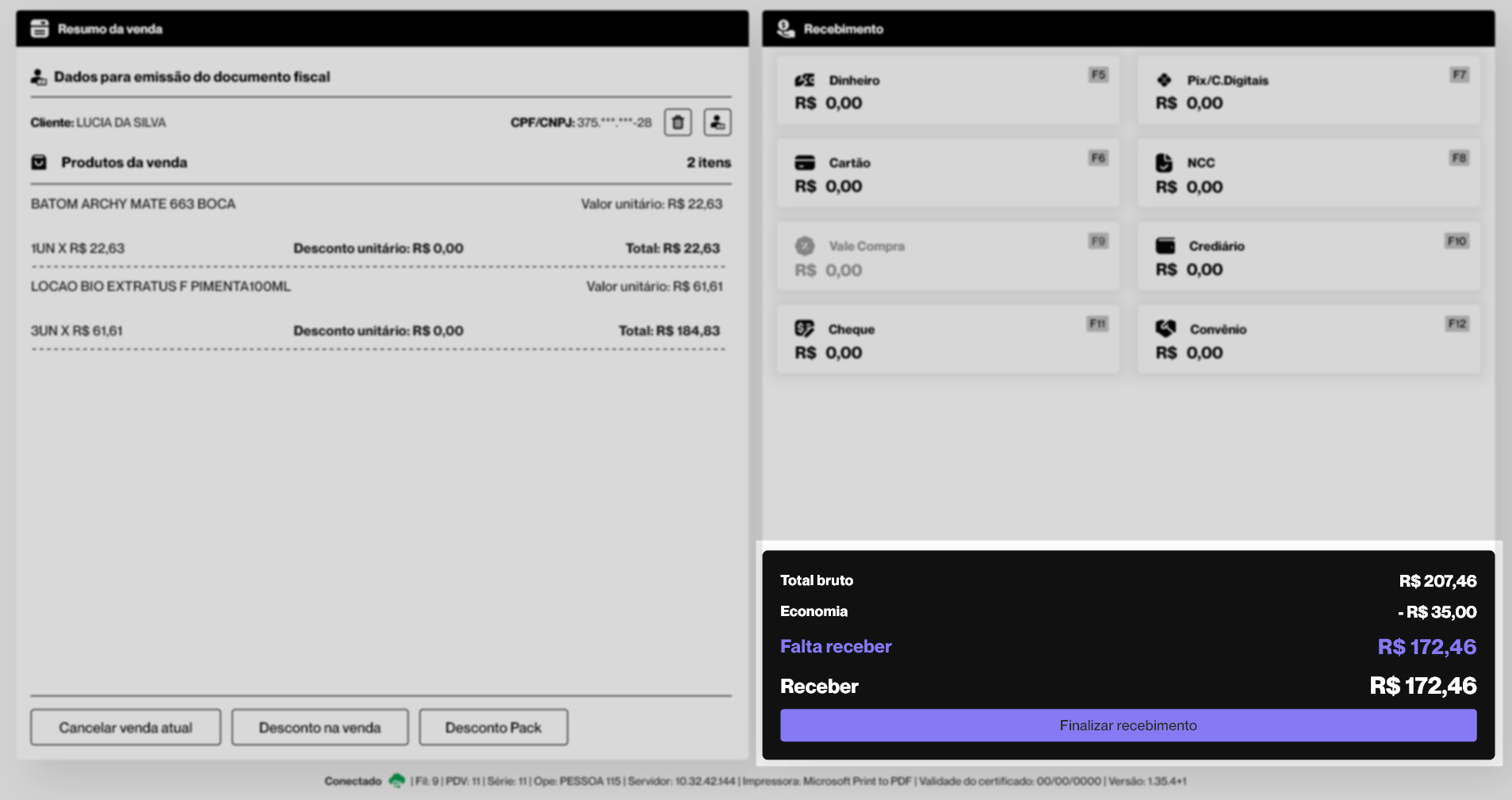
Task: Choose Pix/C.Digitais payment method
Action: (x=1308, y=90)
